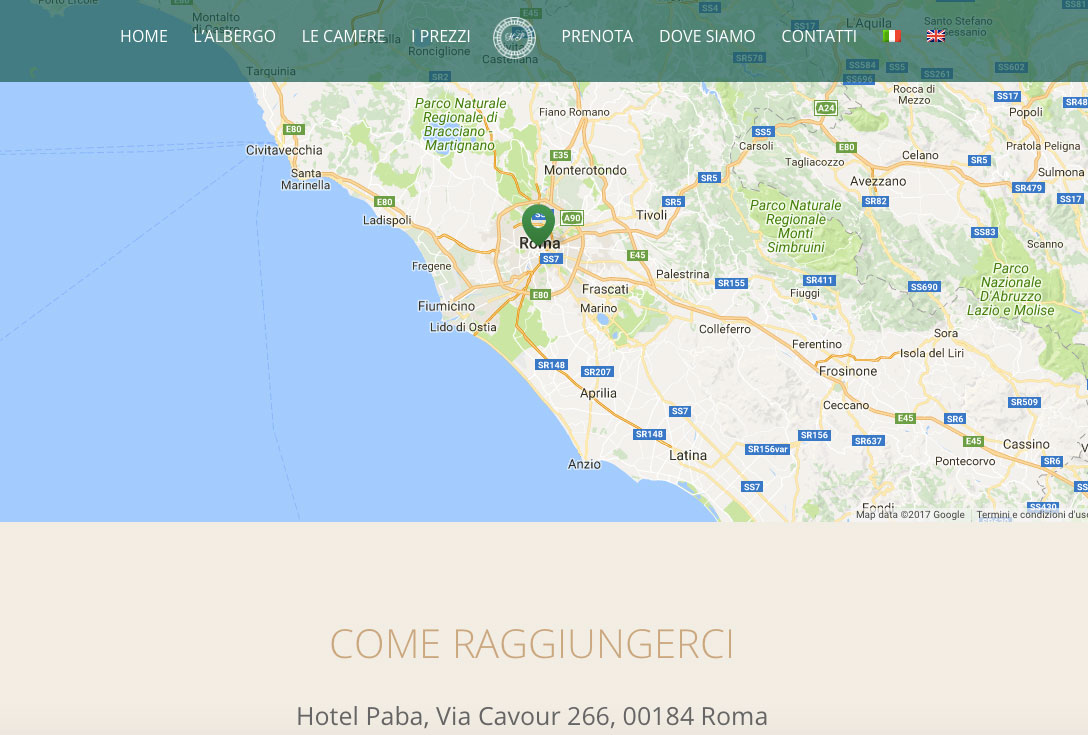Switch to English via UK flag icon
The image size is (1088, 735).
click(x=935, y=36)
